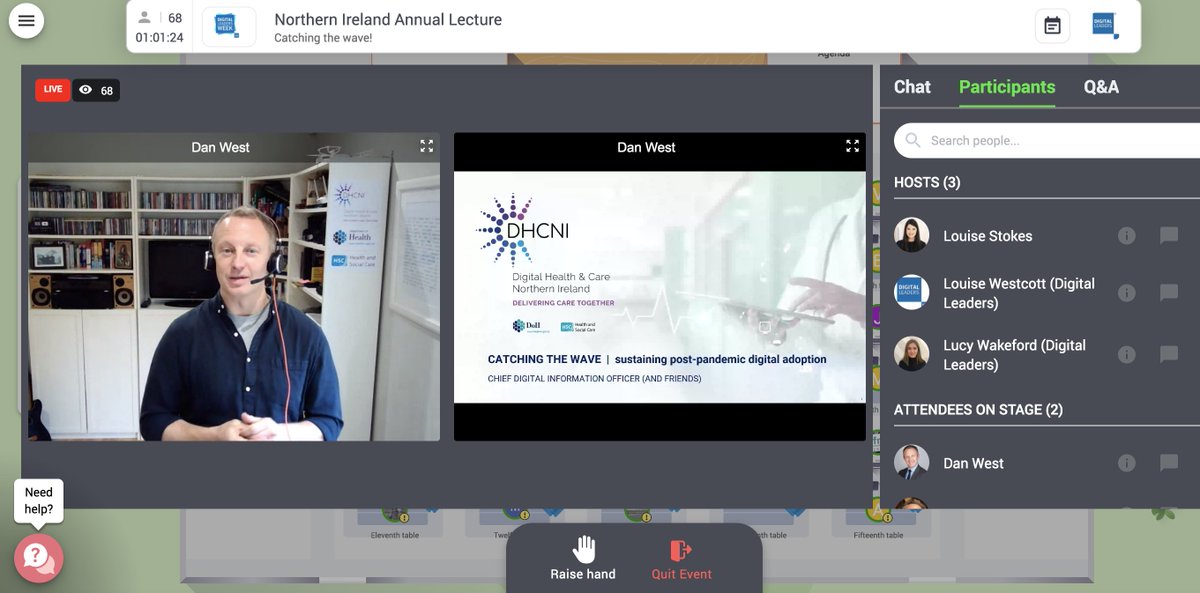Screen dimensions: 1200x593
Task: Open the hamburger menu
Action: [26, 21]
